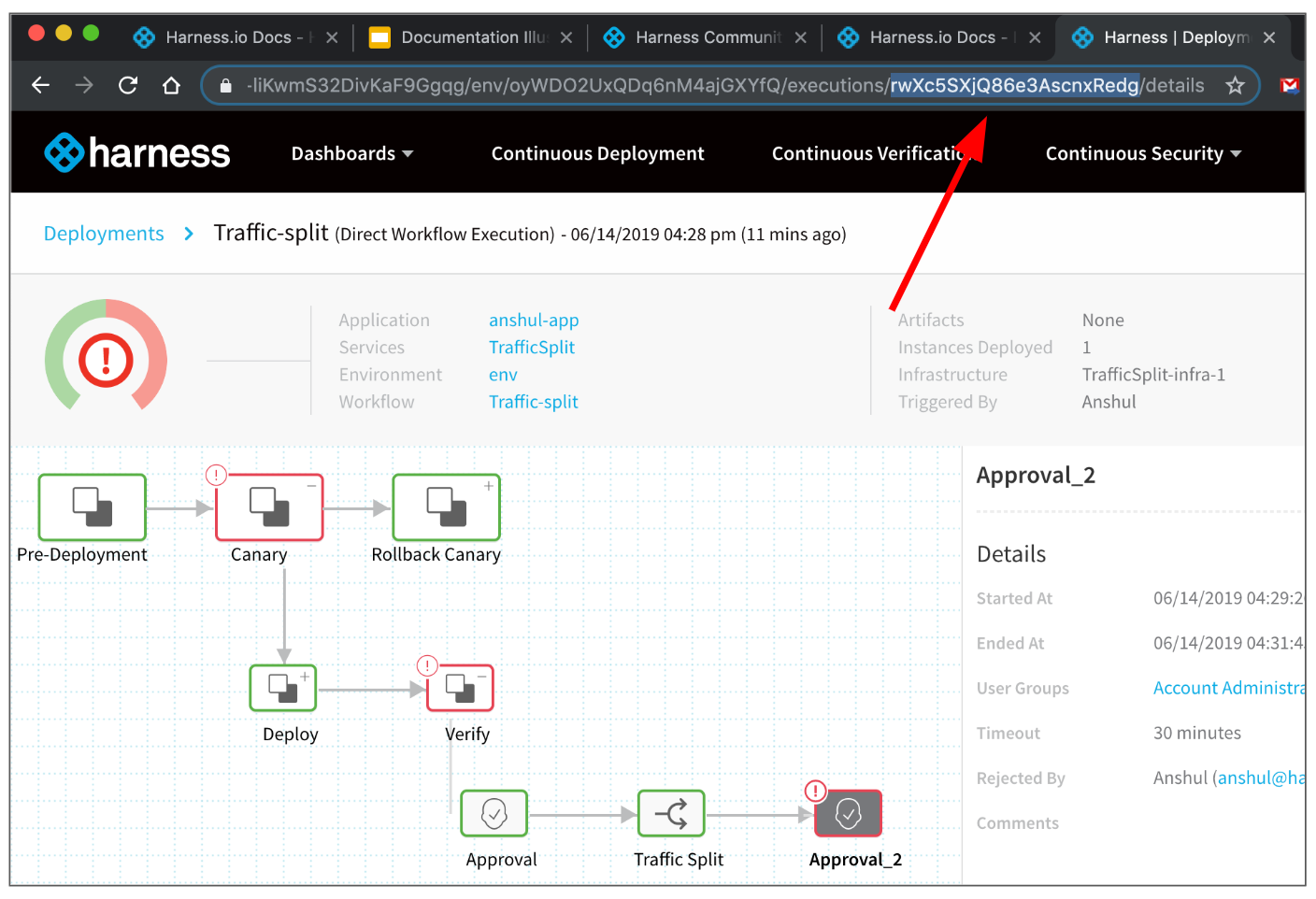Open the TrafficSplit service link
This screenshot has height=899, width=1316.
tap(532, 348)
